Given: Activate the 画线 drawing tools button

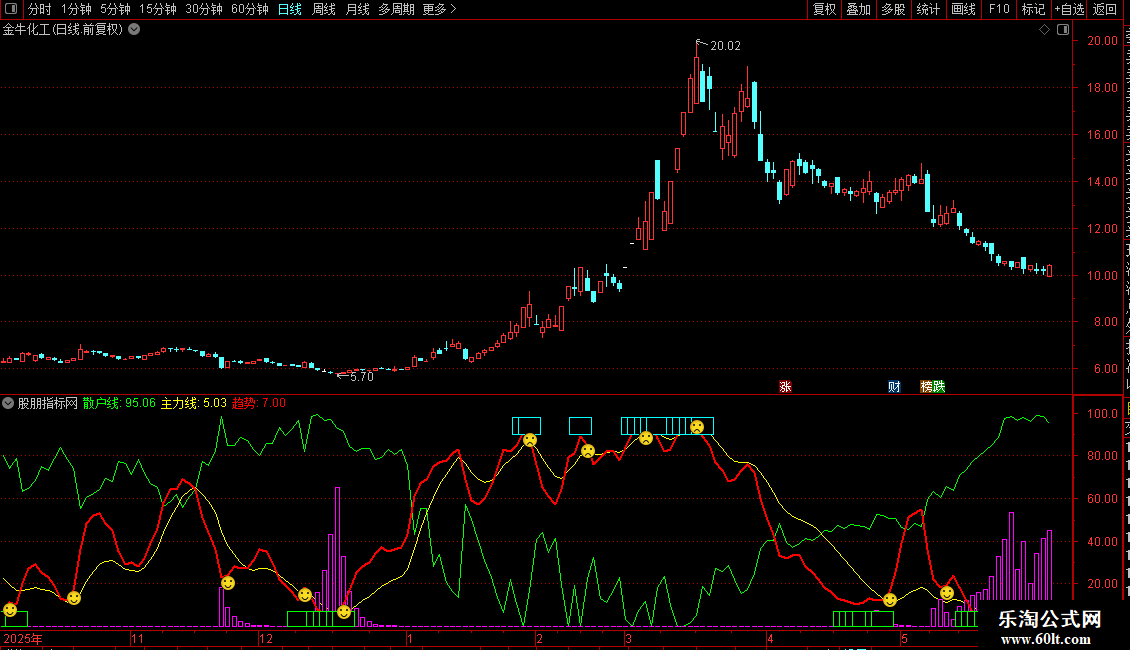Looking at the screenshot, I should (964, 9).
